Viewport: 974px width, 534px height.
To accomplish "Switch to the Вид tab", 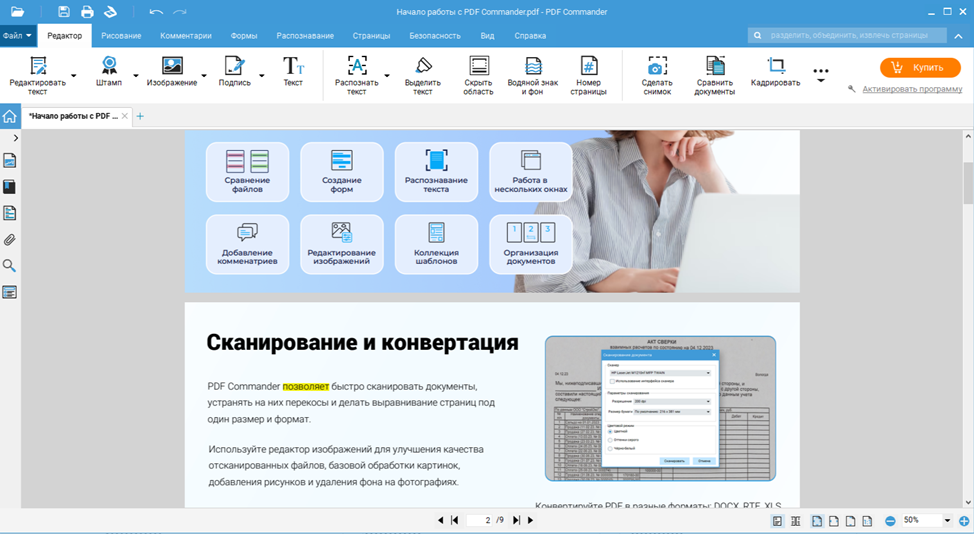I will click(x=488, y=35).
